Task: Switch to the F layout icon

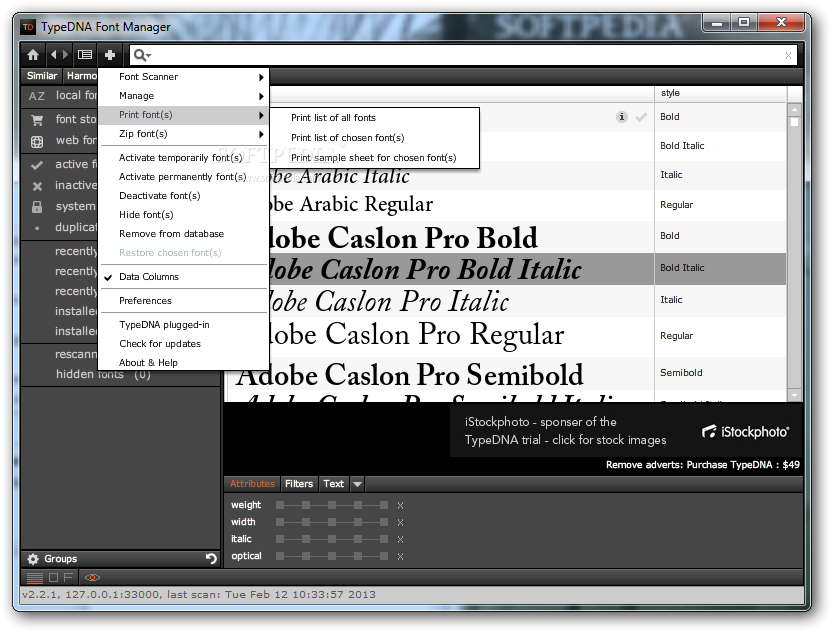Action: click(68, 577)
